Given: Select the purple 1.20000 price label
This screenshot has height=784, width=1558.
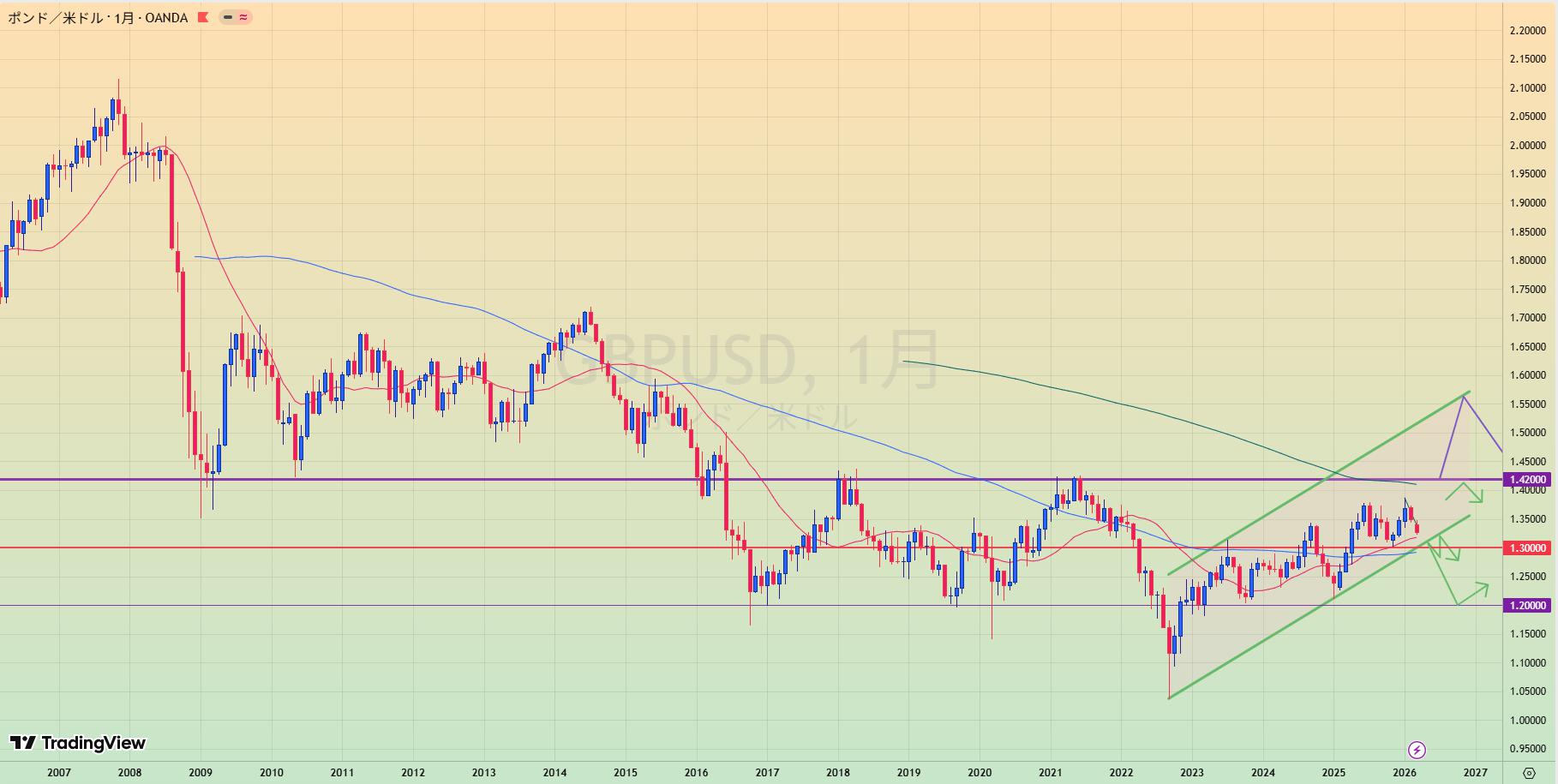Looking at the screenshot, I should pos(1527,606).
